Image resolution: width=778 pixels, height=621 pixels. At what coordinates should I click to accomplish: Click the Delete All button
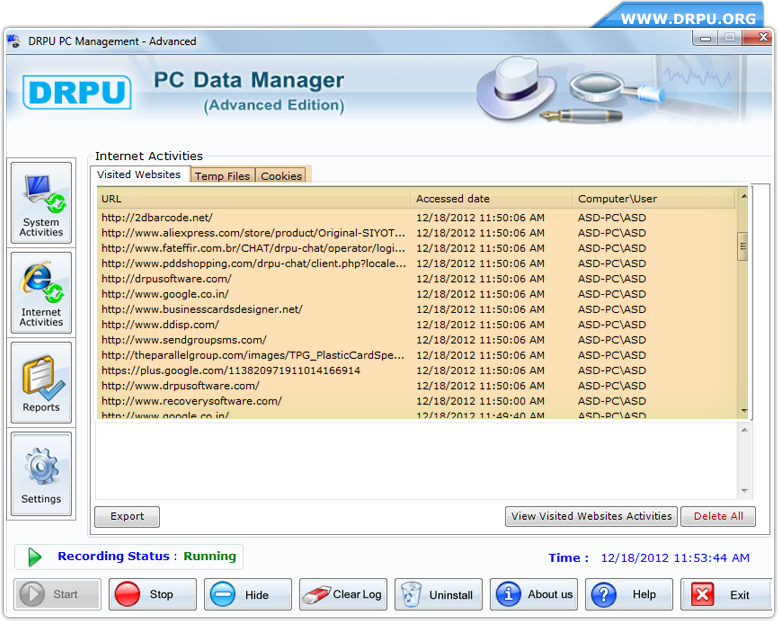[718, 516]
